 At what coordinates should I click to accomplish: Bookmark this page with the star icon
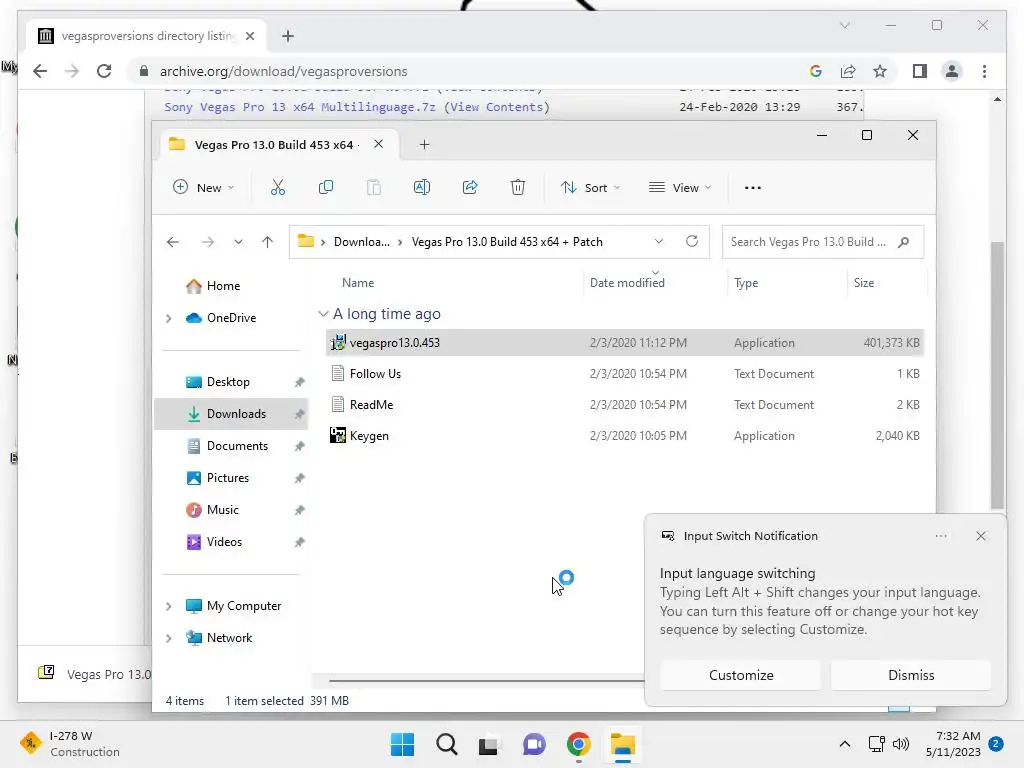[x=880, y=71]
